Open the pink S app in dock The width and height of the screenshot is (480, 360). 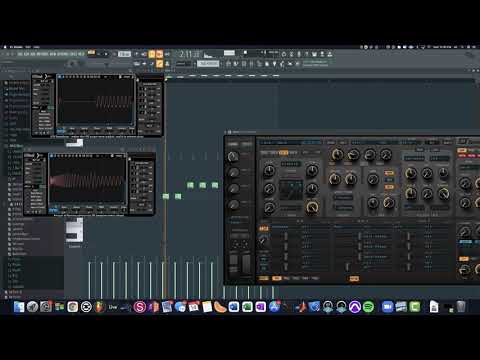(x=140, y=307)
